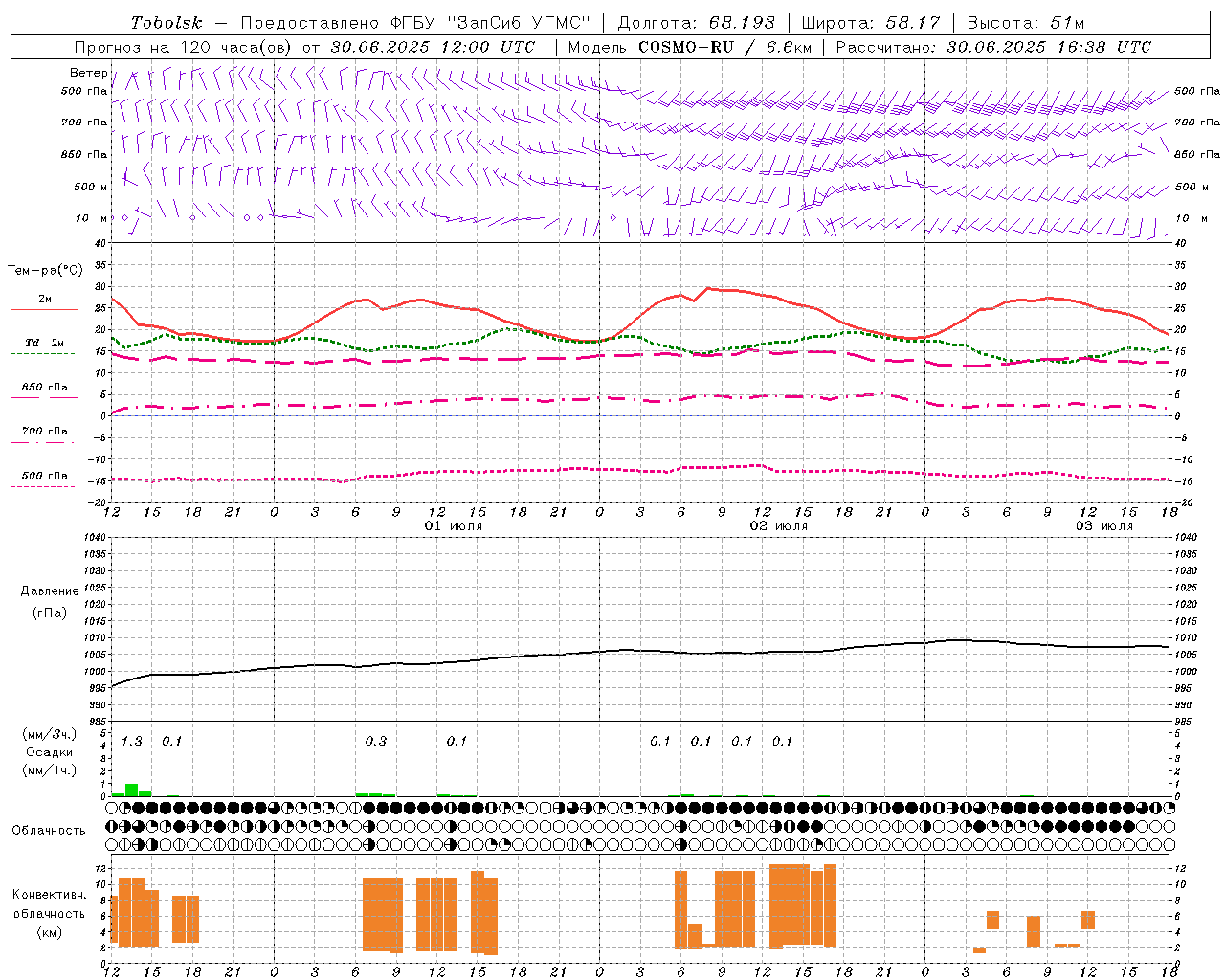
Task: Click the Широта: 58.17 value
Action: [x=871, y=23]
